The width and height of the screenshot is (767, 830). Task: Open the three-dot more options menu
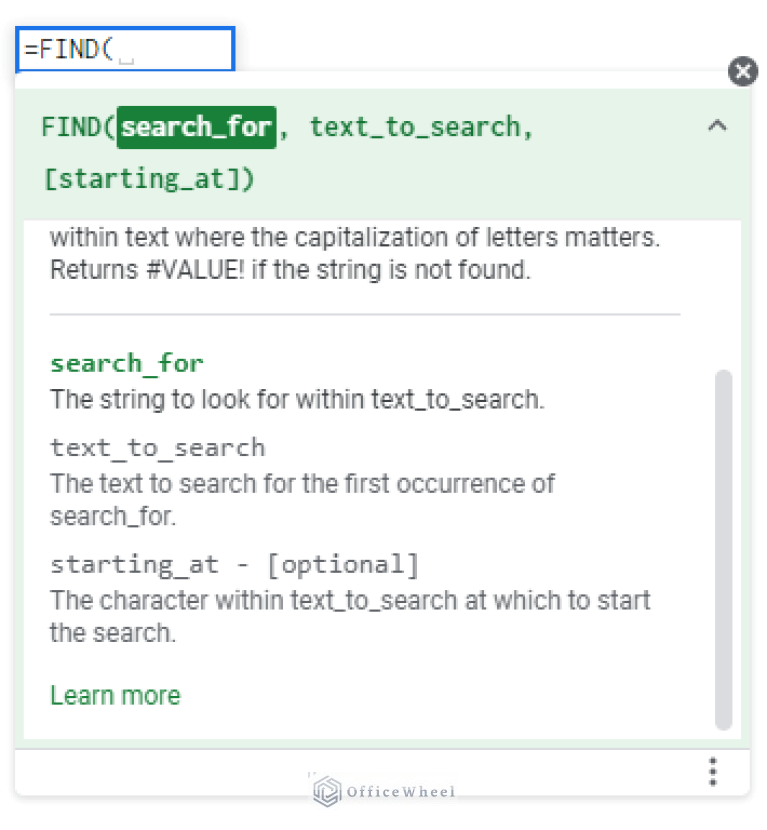pyautogui.click(x=712, y=771)
